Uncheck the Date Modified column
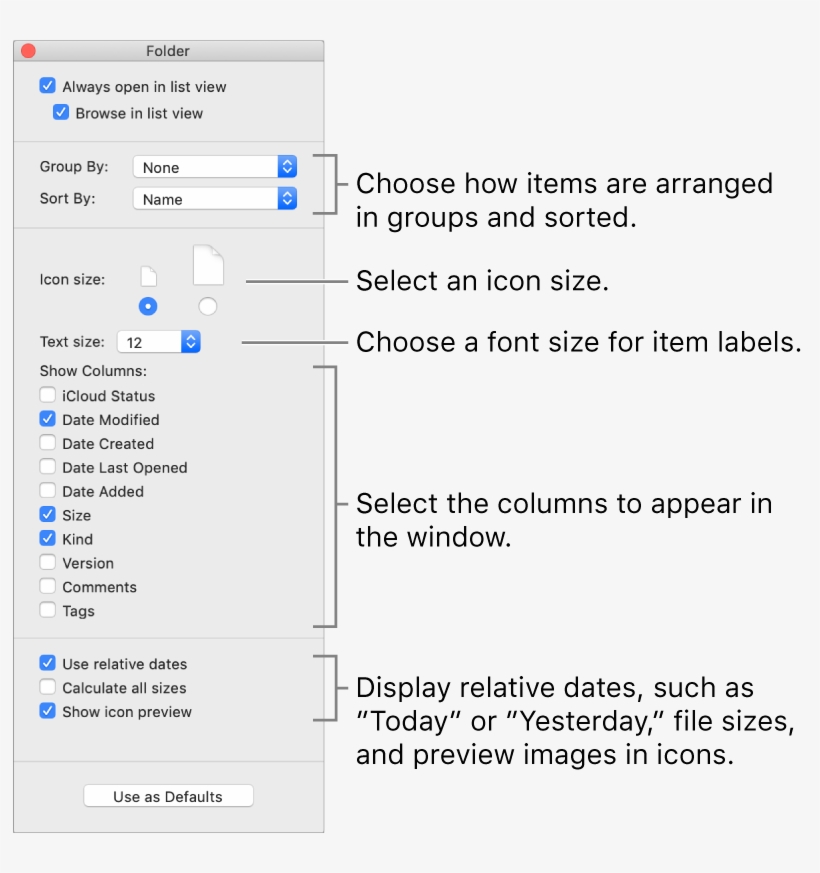820x873 pixels. click(47, 419)
